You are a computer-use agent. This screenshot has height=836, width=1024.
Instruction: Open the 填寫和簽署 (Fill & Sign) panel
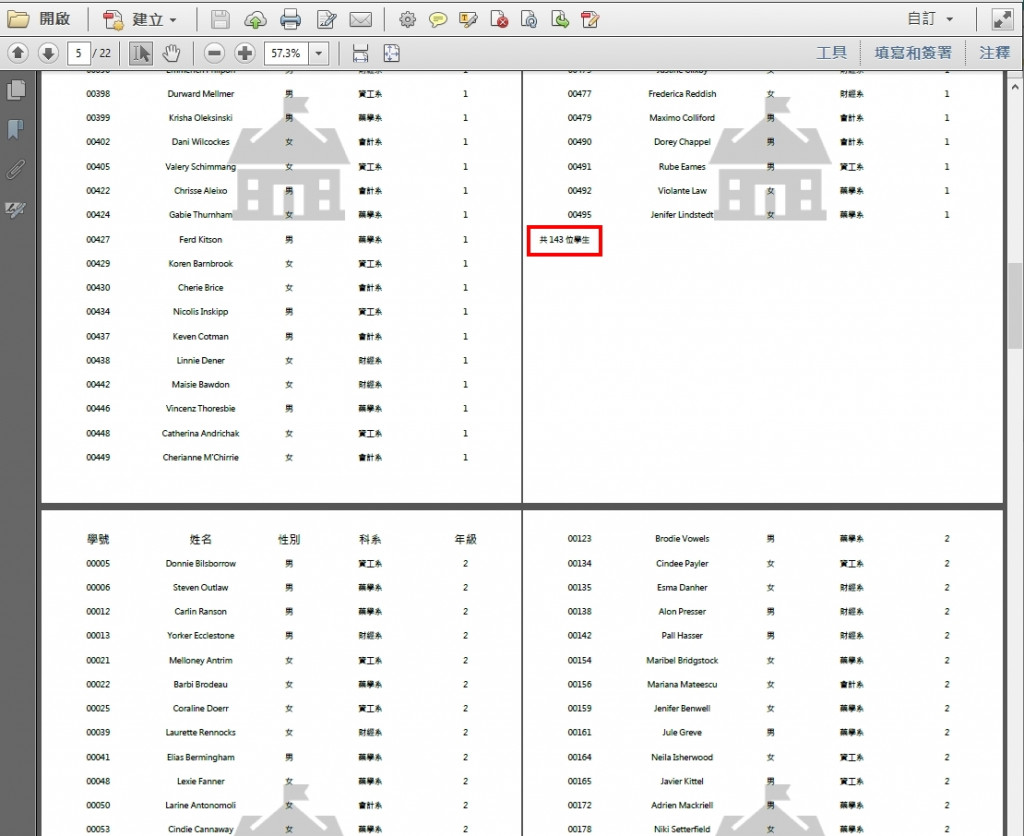(x=913, y=52)
